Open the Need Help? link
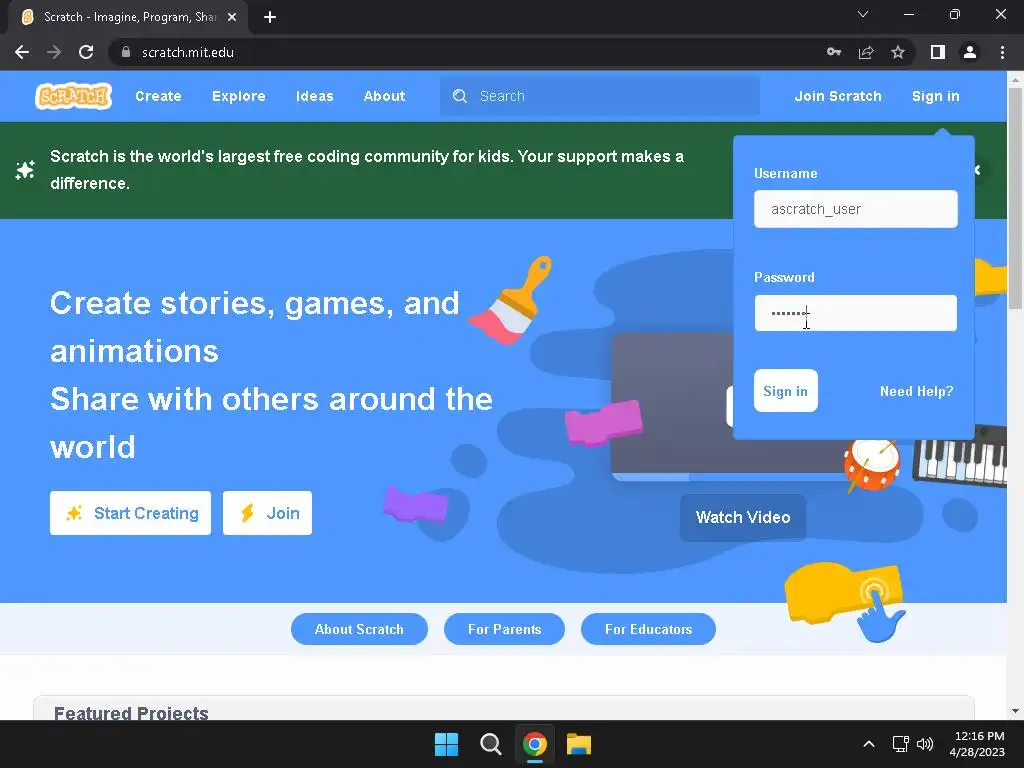Image resolution: width=1024 pixels, height=768 pixels. click(916, 391)
